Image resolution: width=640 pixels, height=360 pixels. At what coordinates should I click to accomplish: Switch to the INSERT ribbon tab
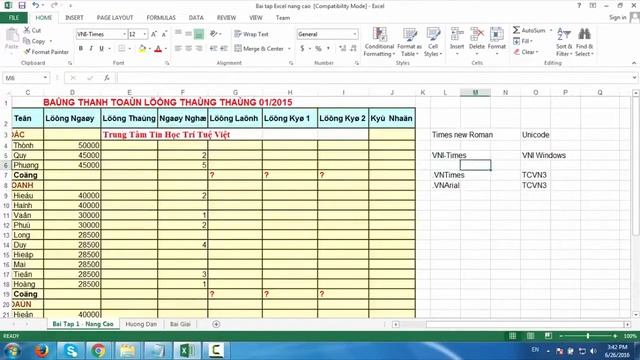point(74,18)
